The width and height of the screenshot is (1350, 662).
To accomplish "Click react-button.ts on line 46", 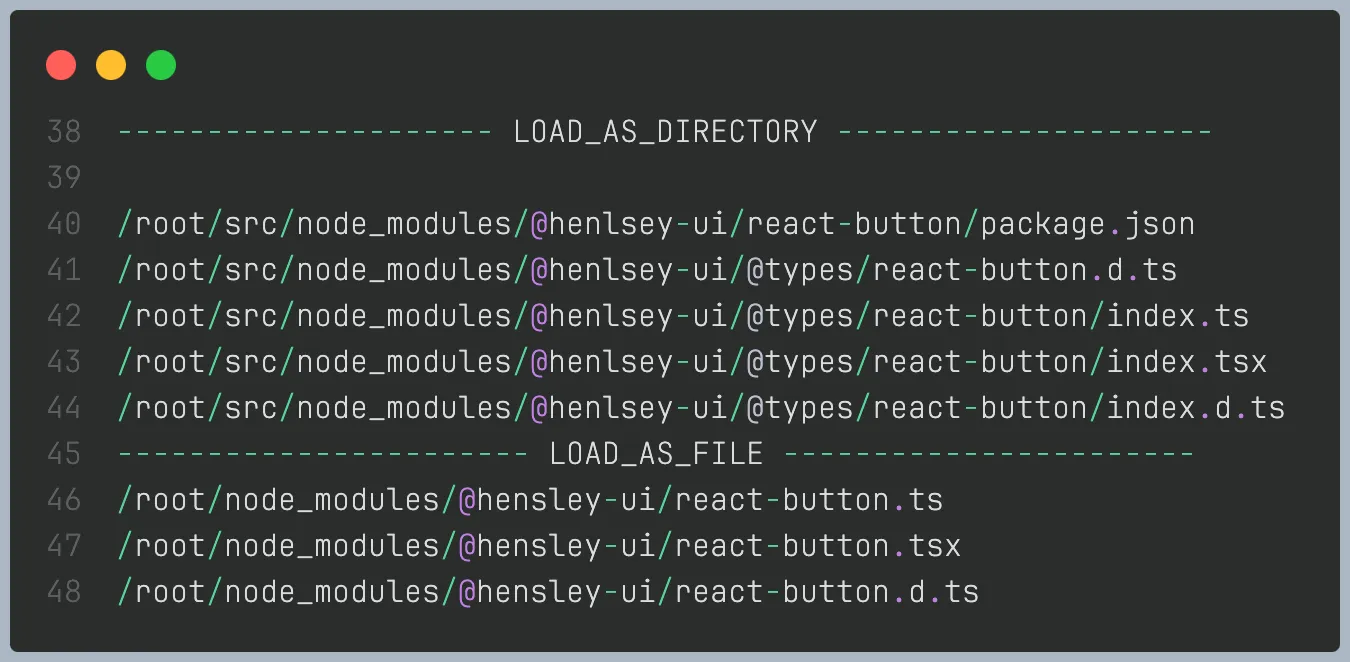I will pos(808,500).
